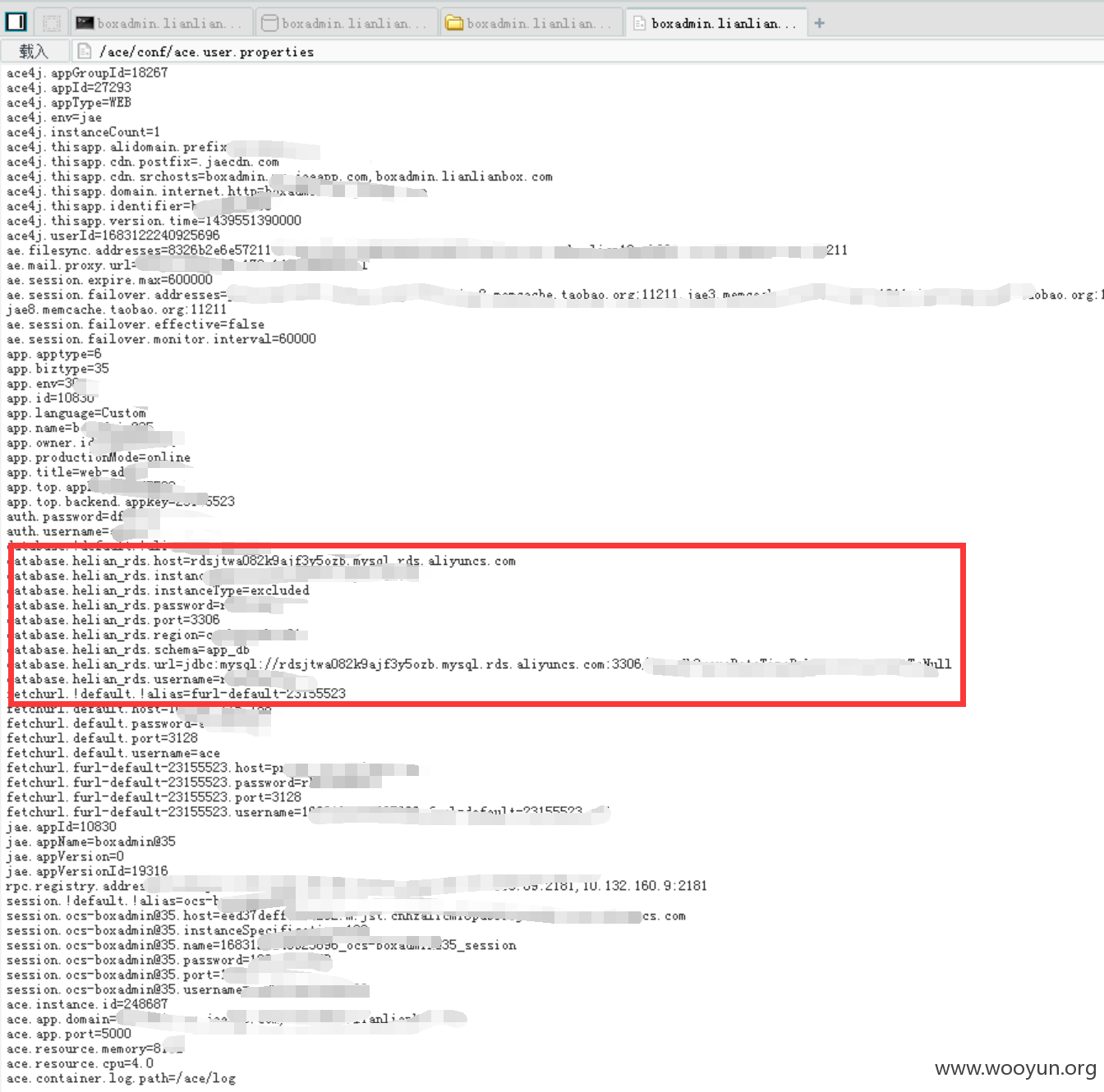Click the line app.language=Custom

[76, 412]
